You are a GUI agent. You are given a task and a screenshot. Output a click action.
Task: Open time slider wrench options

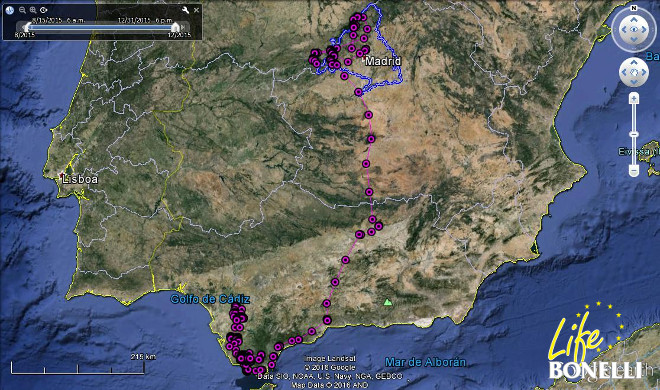pyautogui.click(x=185, y=10)
